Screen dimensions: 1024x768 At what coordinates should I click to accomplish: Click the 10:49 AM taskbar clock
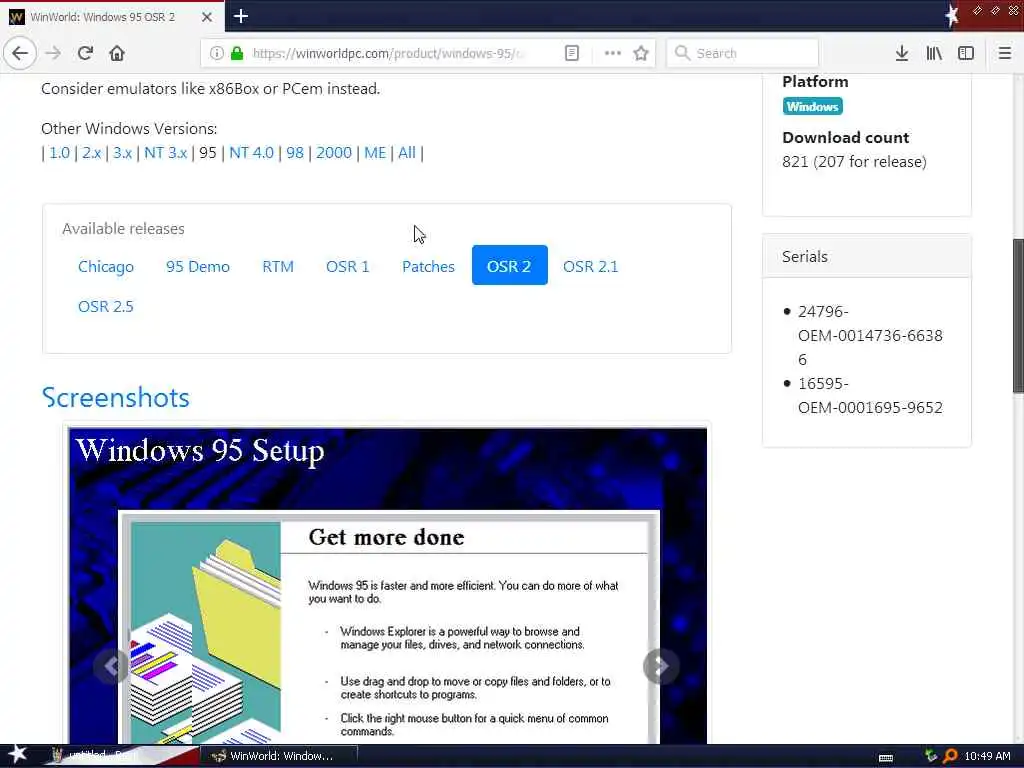pyautogui.click(x=987, y=756)
